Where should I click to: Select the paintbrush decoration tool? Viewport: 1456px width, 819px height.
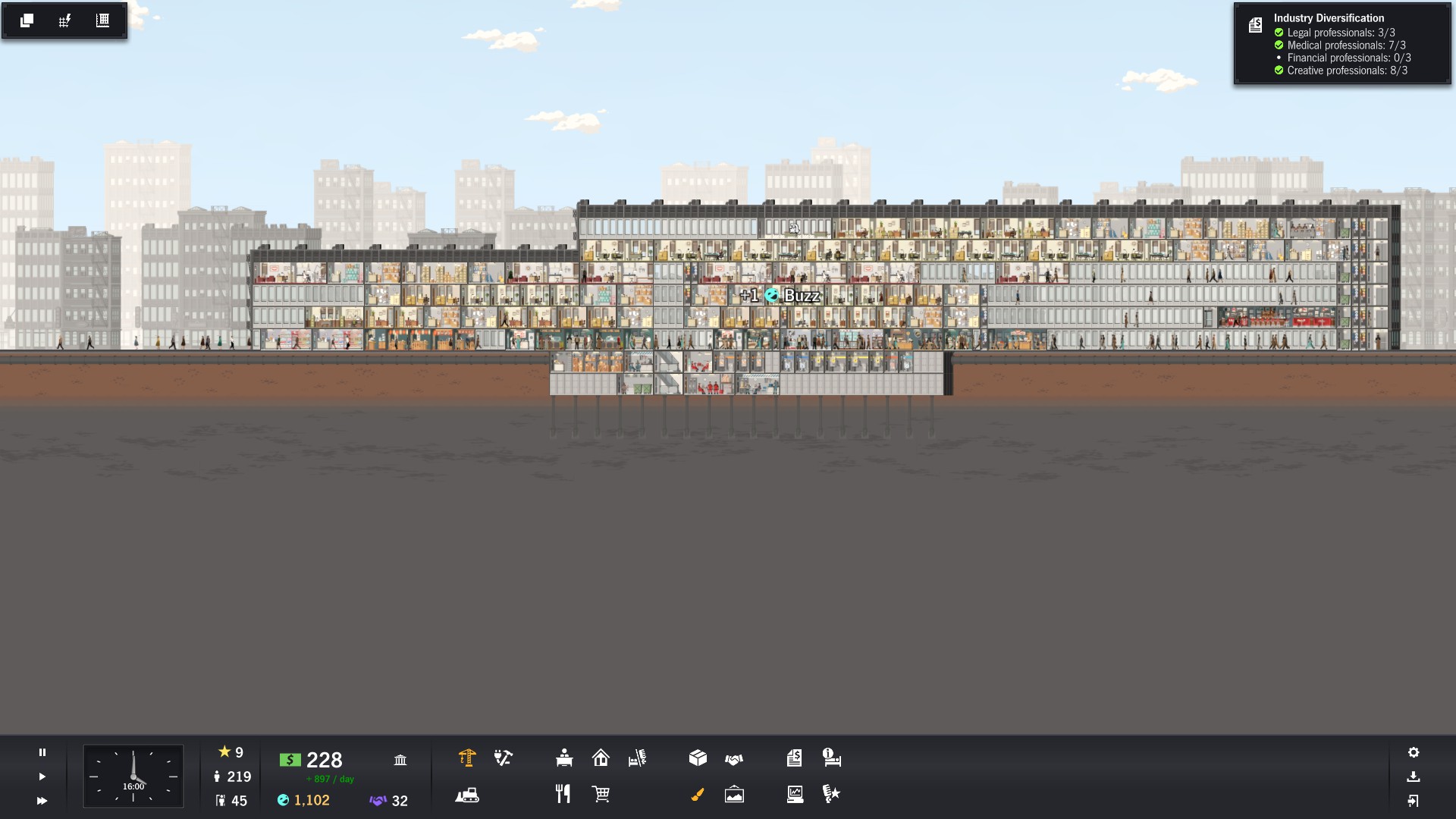pyautogui.click(x=698, y=794)
